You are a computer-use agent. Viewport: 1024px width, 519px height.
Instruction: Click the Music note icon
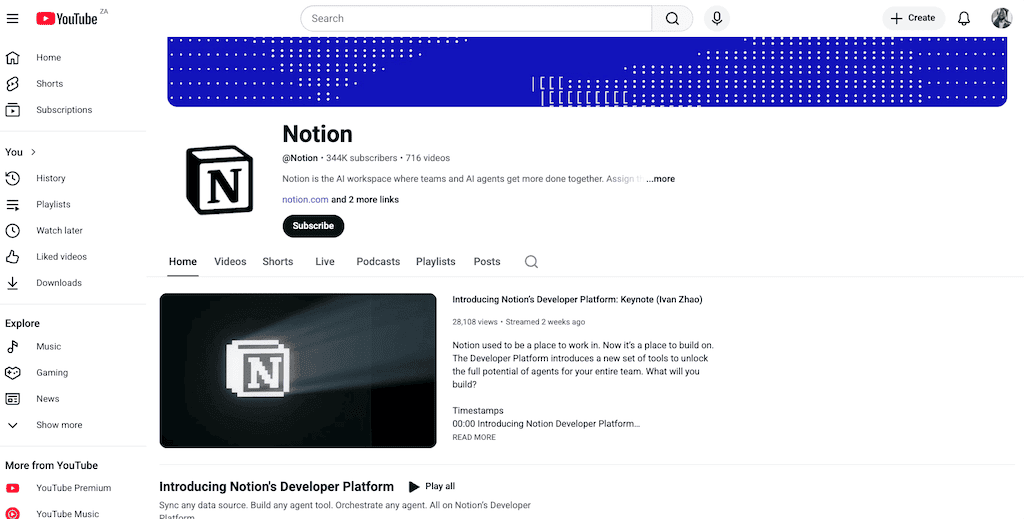click(12, 347)
